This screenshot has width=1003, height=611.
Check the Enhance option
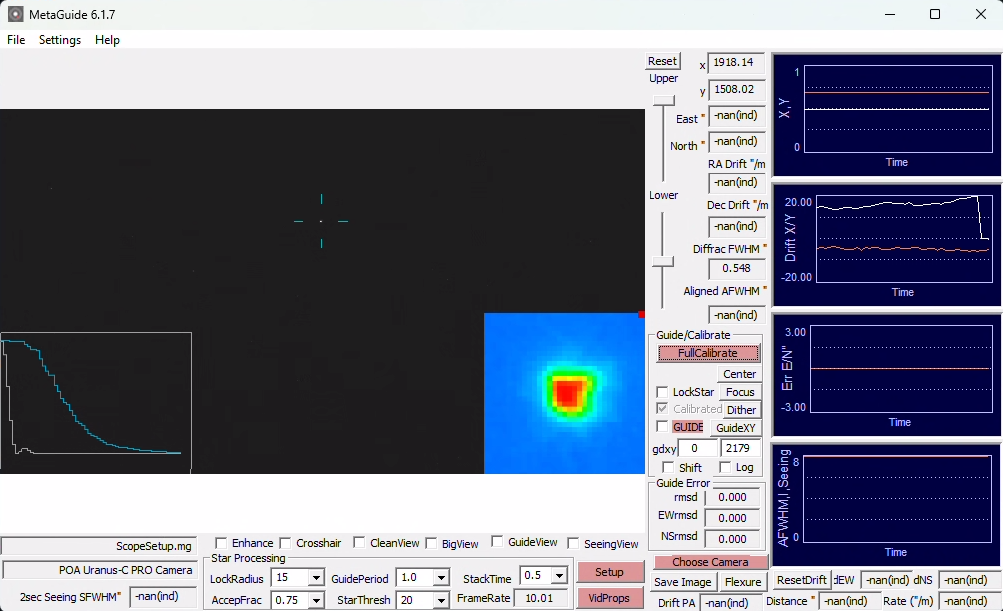click(x=221, y=543)
